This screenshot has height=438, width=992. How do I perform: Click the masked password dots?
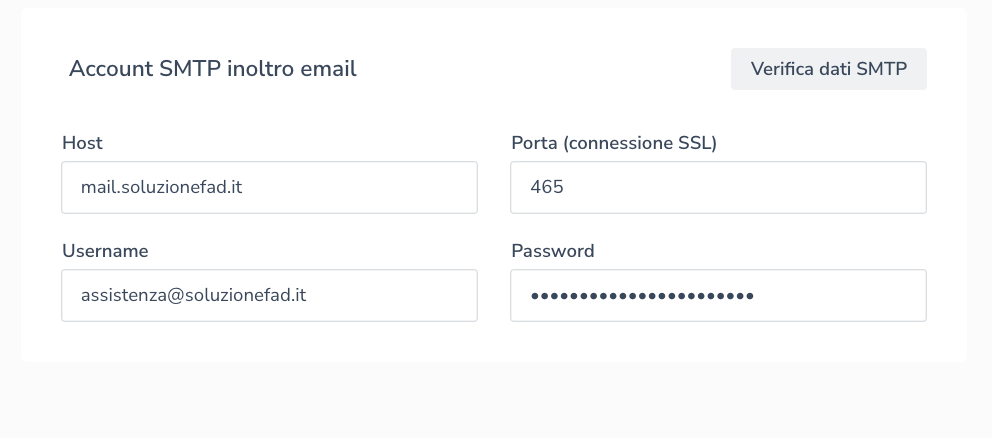(641, 295)
